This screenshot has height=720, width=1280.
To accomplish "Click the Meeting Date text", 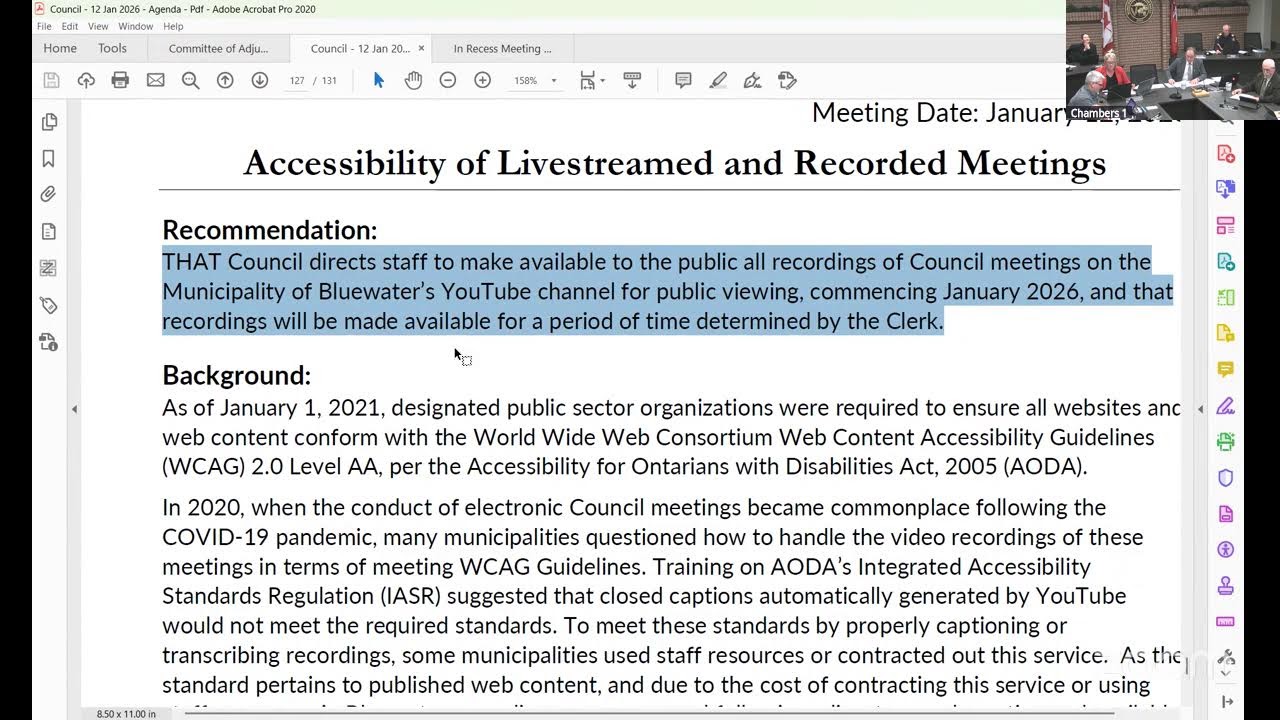I will coord(995,112).
